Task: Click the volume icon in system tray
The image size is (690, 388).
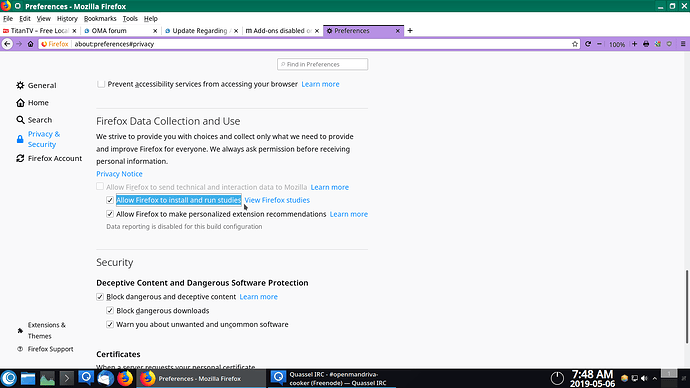Action: click(645, 378)
